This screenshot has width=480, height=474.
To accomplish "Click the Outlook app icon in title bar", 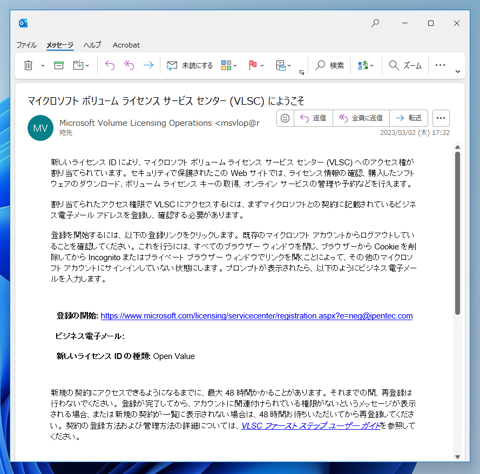I will point(23,23).
